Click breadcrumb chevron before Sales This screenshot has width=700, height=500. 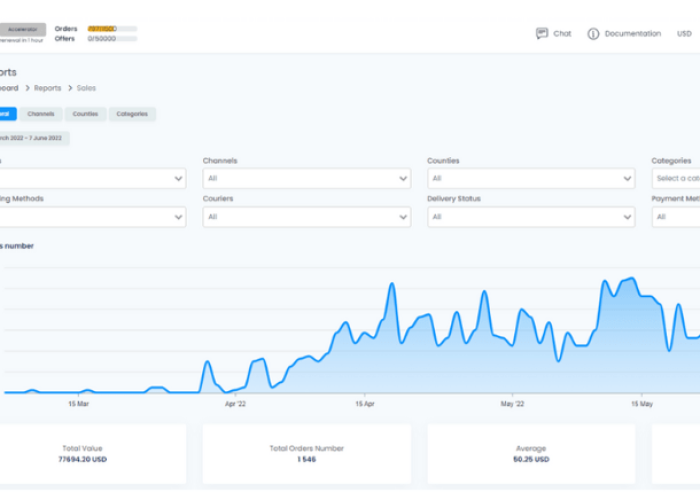70,88
